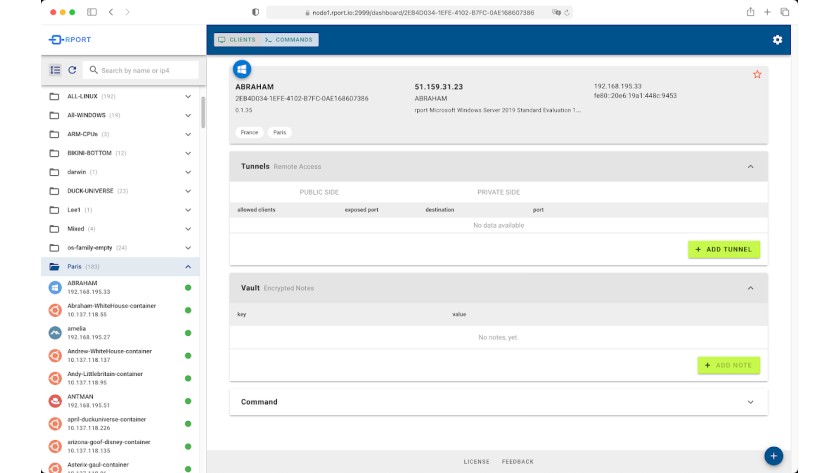Screen dimensions: 840x473
Task: Click the Ubuntu icon for april-duckuniverse-container
Action: (55, 424)
